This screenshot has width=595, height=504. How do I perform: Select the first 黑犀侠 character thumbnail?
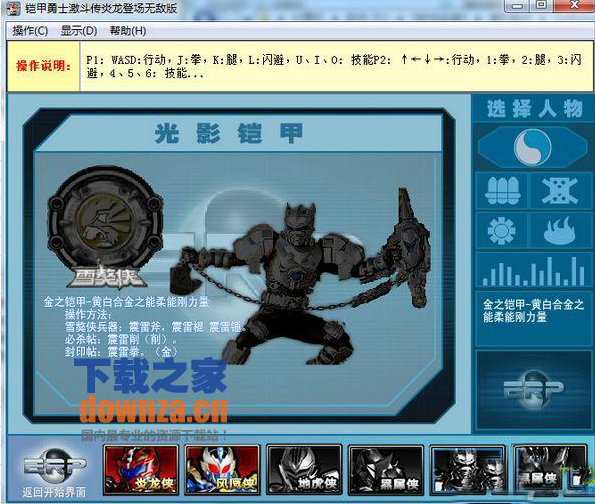pos(386,470)
